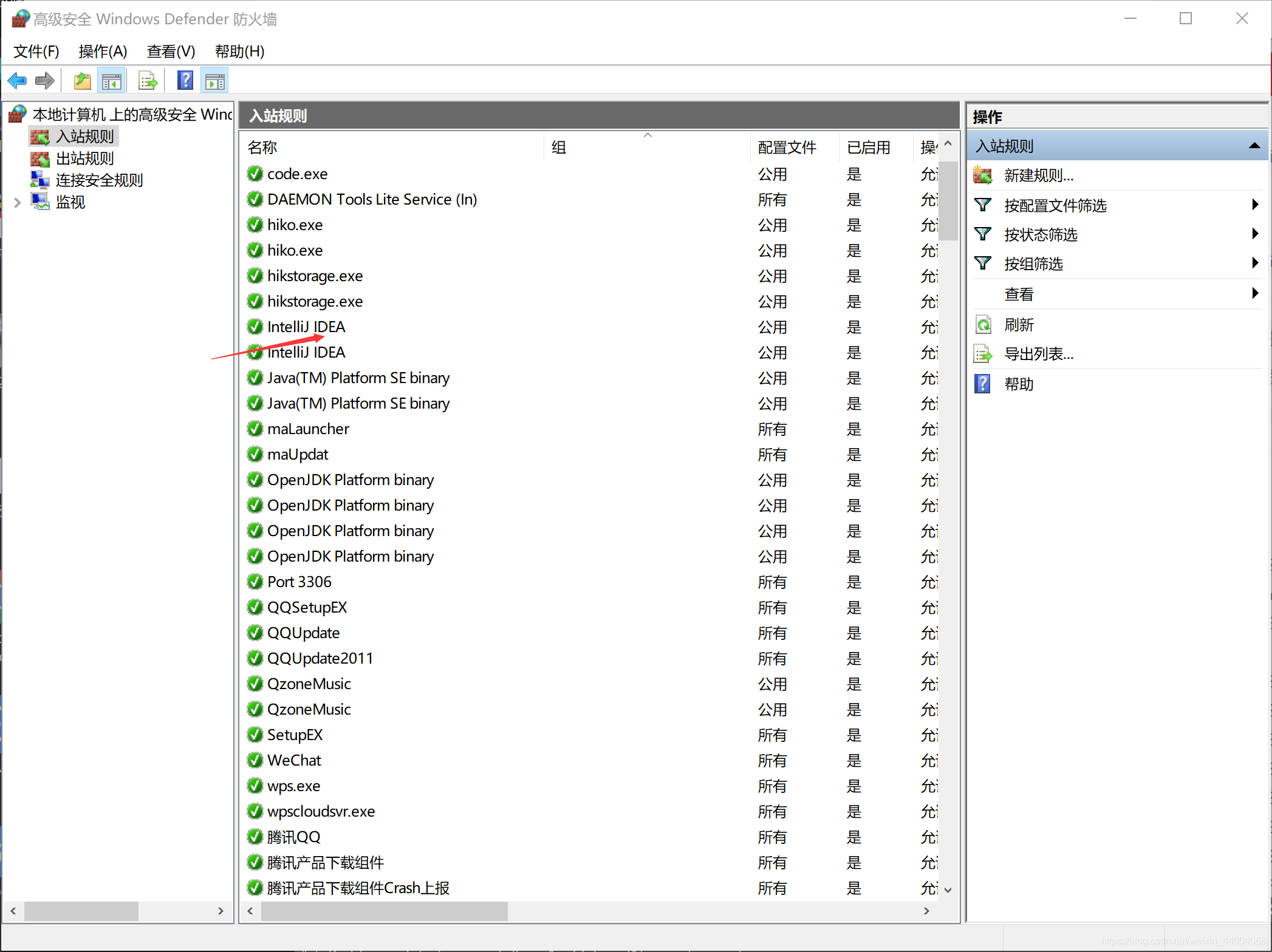Click the Export list toolbar icon
This screenshot has height=952, width=1272.
(x=148, y=81)
